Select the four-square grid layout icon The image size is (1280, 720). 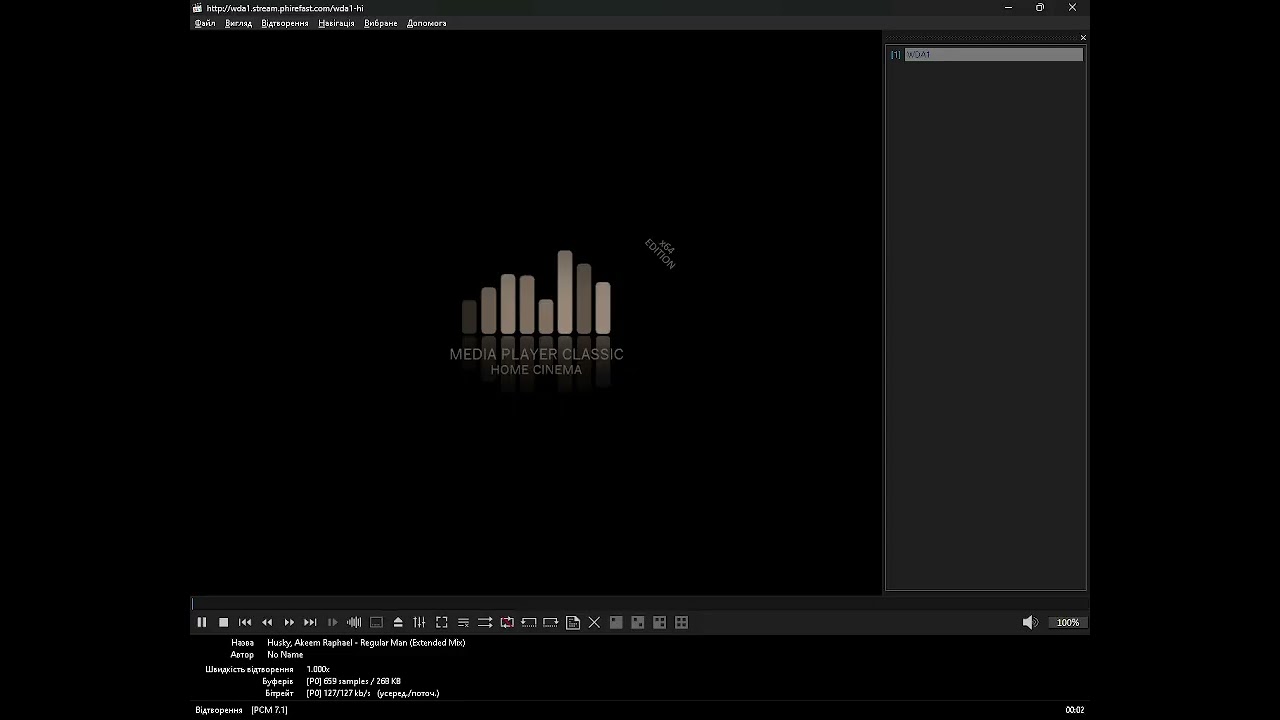pyautogui.click(x=682, y=622)
